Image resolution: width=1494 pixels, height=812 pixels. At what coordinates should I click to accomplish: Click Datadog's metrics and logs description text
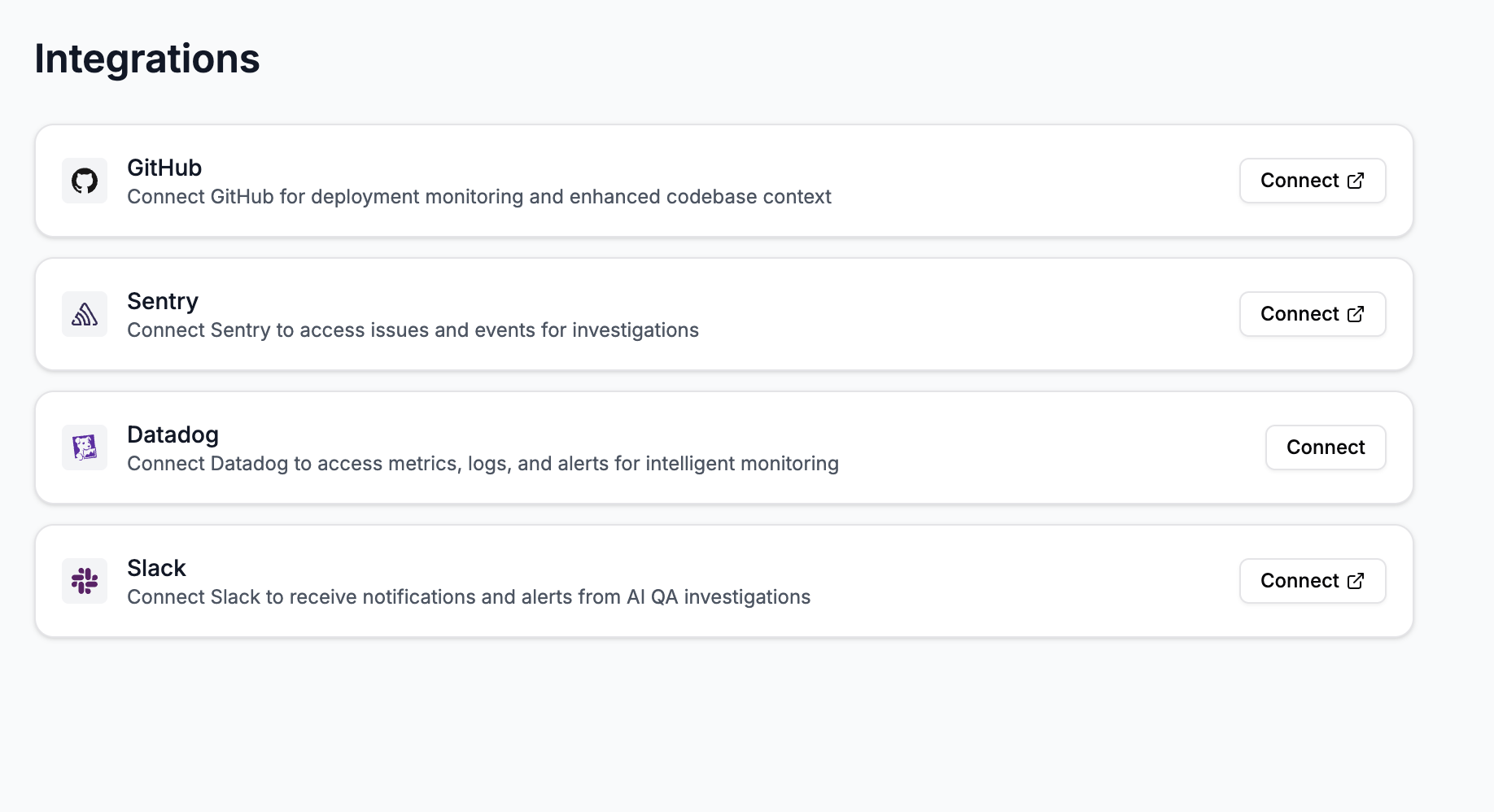point(483,464)
